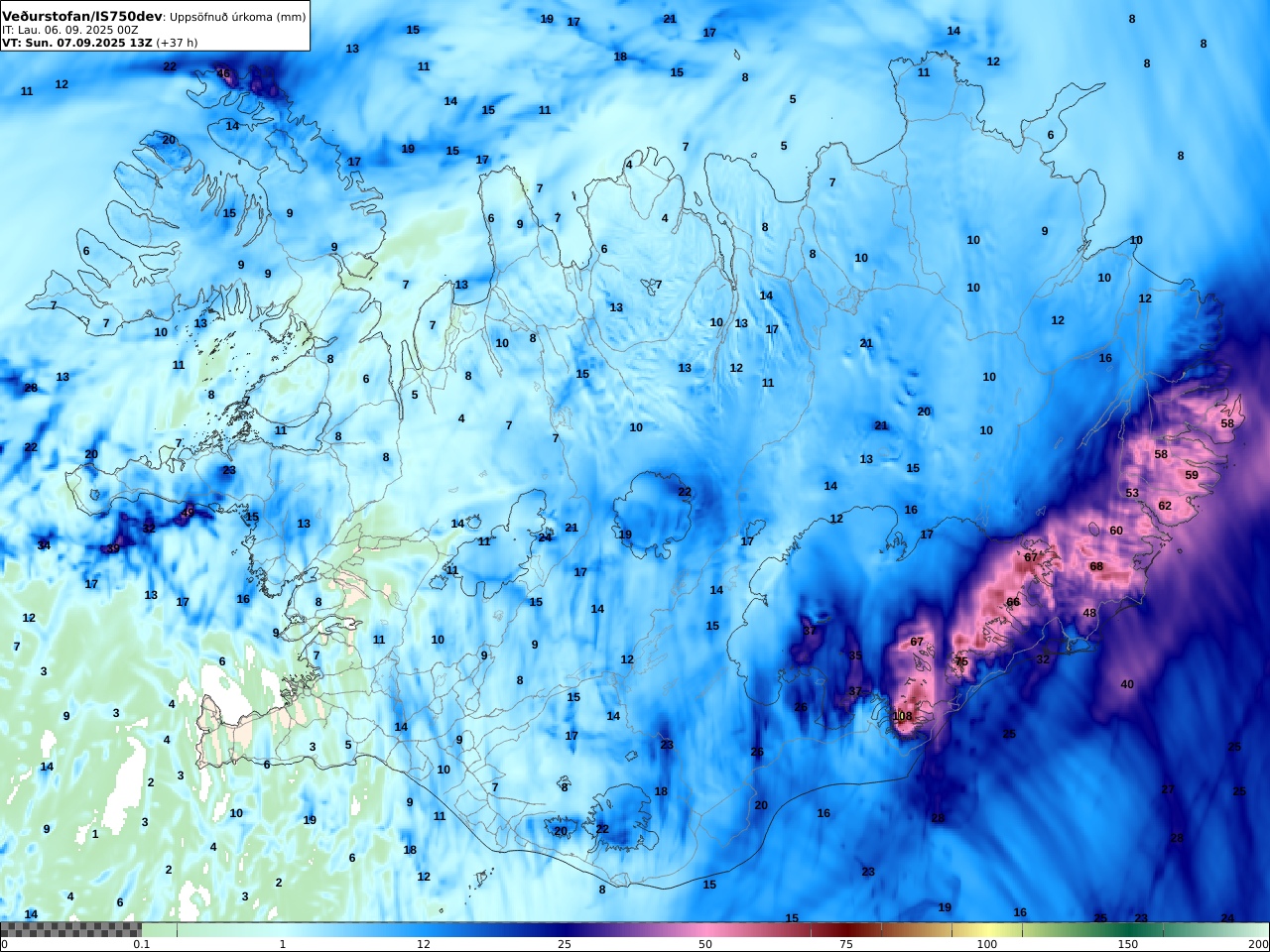Click the checkered gray segment of color scale
1270x952 pixels.
[70, 930]
